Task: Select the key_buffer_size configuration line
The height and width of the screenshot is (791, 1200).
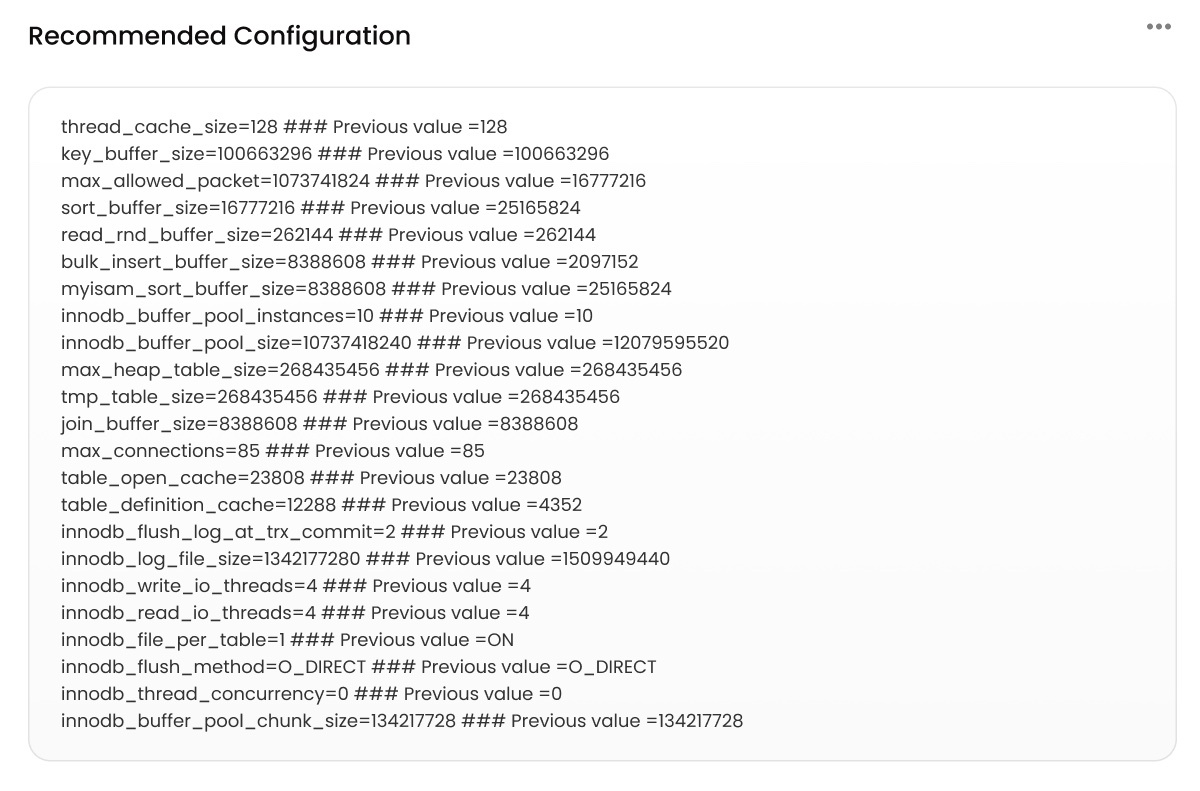Action: (x=335, y=154)
